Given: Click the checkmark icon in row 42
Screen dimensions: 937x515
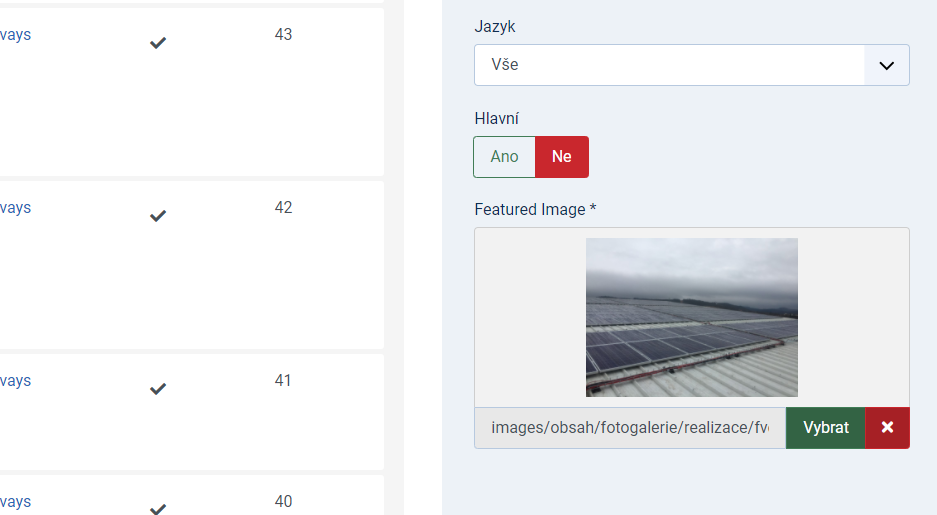Looking at the screenshot, I should [x=158, y=216].
